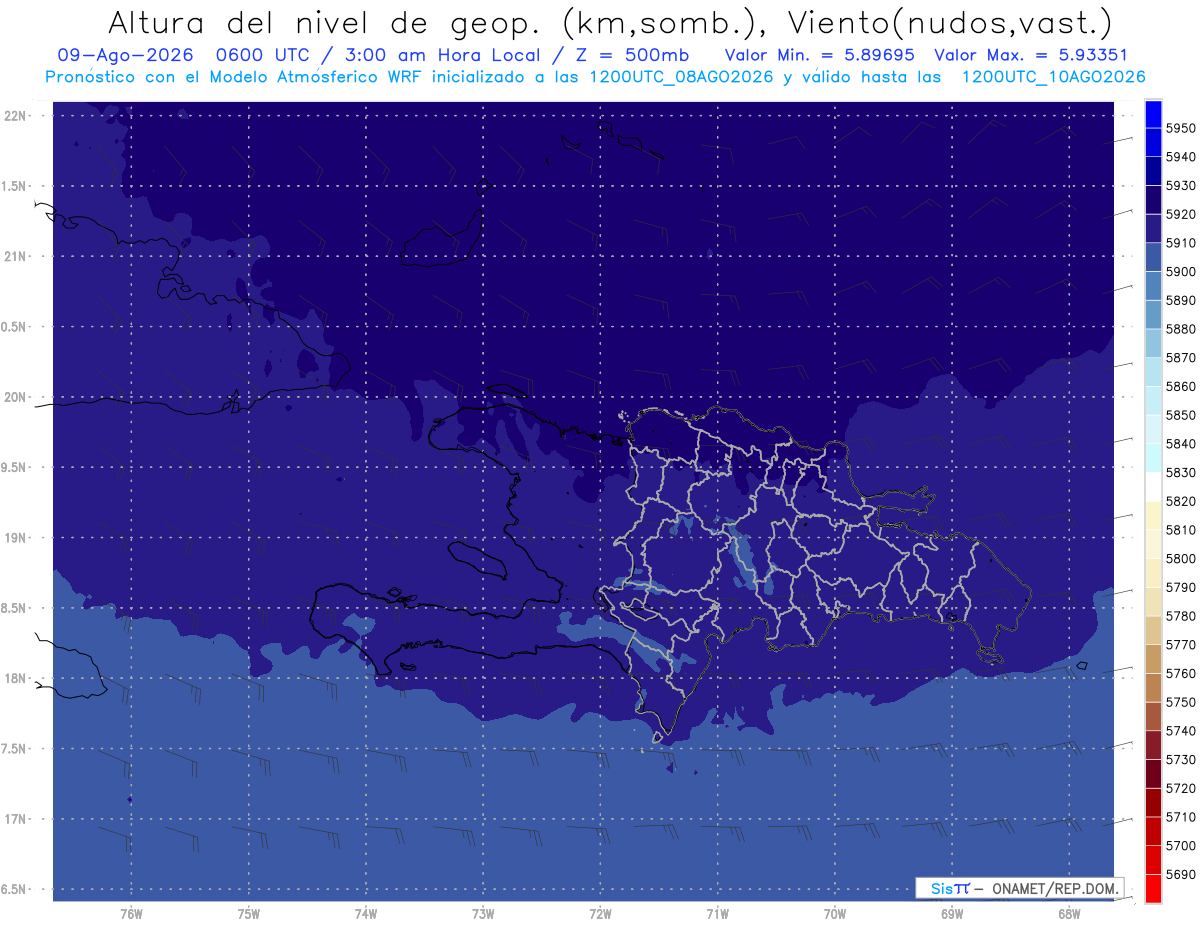Click 'Valor Max. = 5.93351'
Image resolution: width=1200 pixels, height=927 pixels.
(x=1030, y=55)
